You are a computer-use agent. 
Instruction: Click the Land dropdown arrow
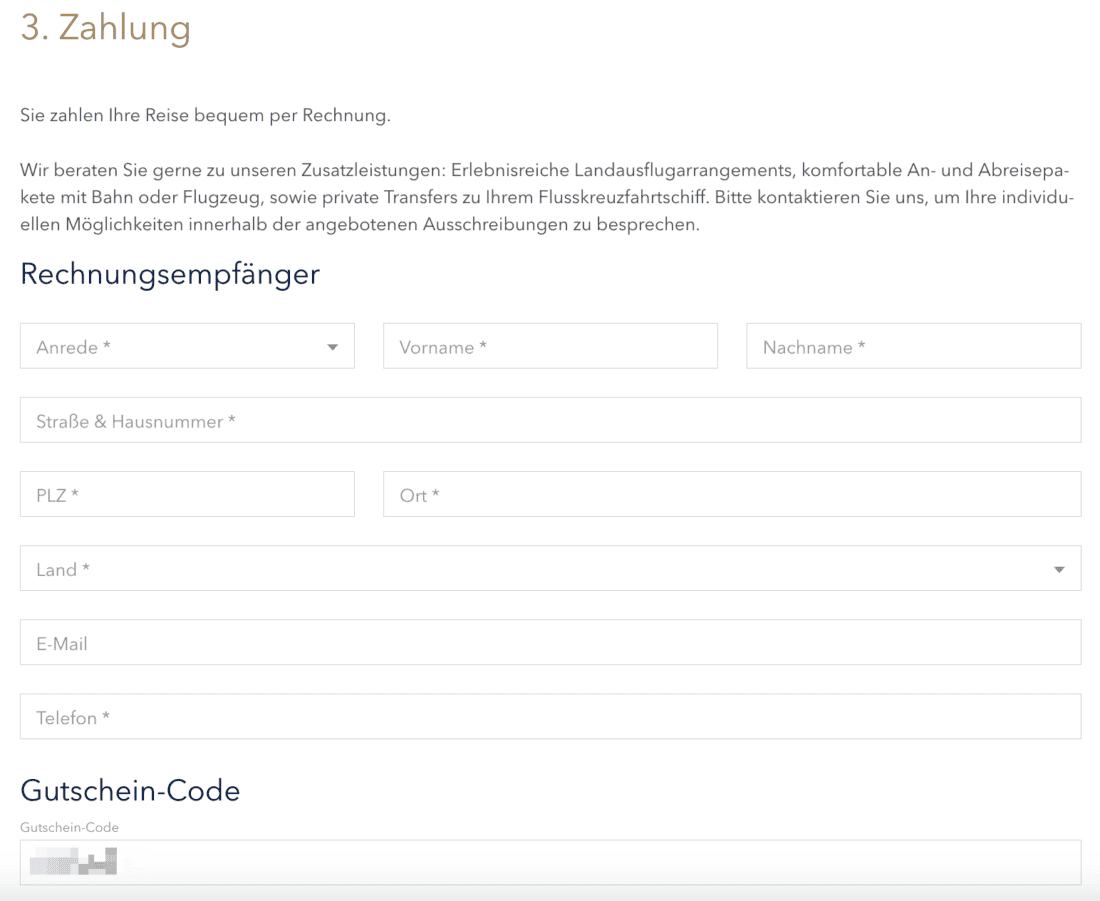pos(1059,570)
